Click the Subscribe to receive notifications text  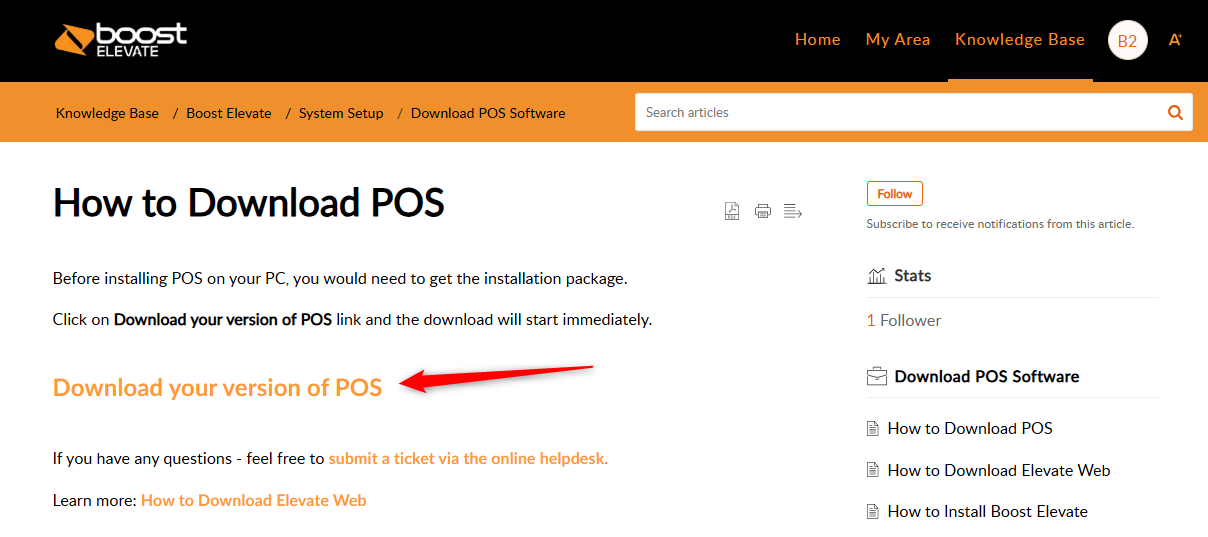(x=1000, y=224)
